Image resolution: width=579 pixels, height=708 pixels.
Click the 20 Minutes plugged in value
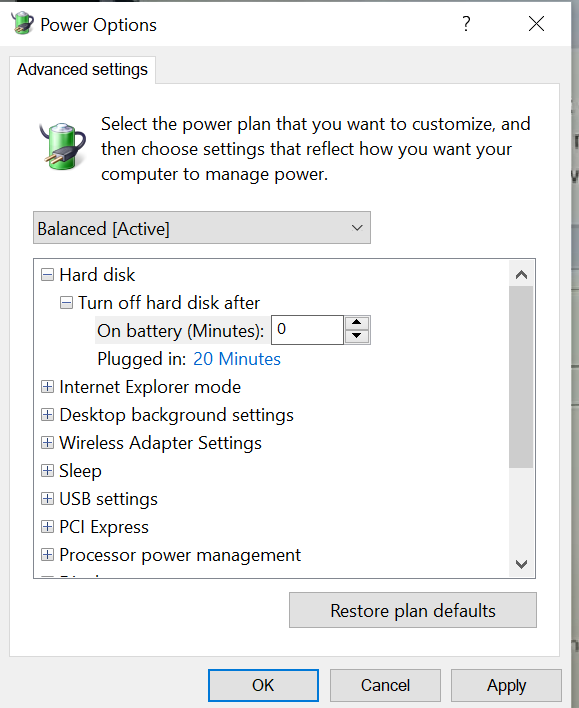(237, 359)
